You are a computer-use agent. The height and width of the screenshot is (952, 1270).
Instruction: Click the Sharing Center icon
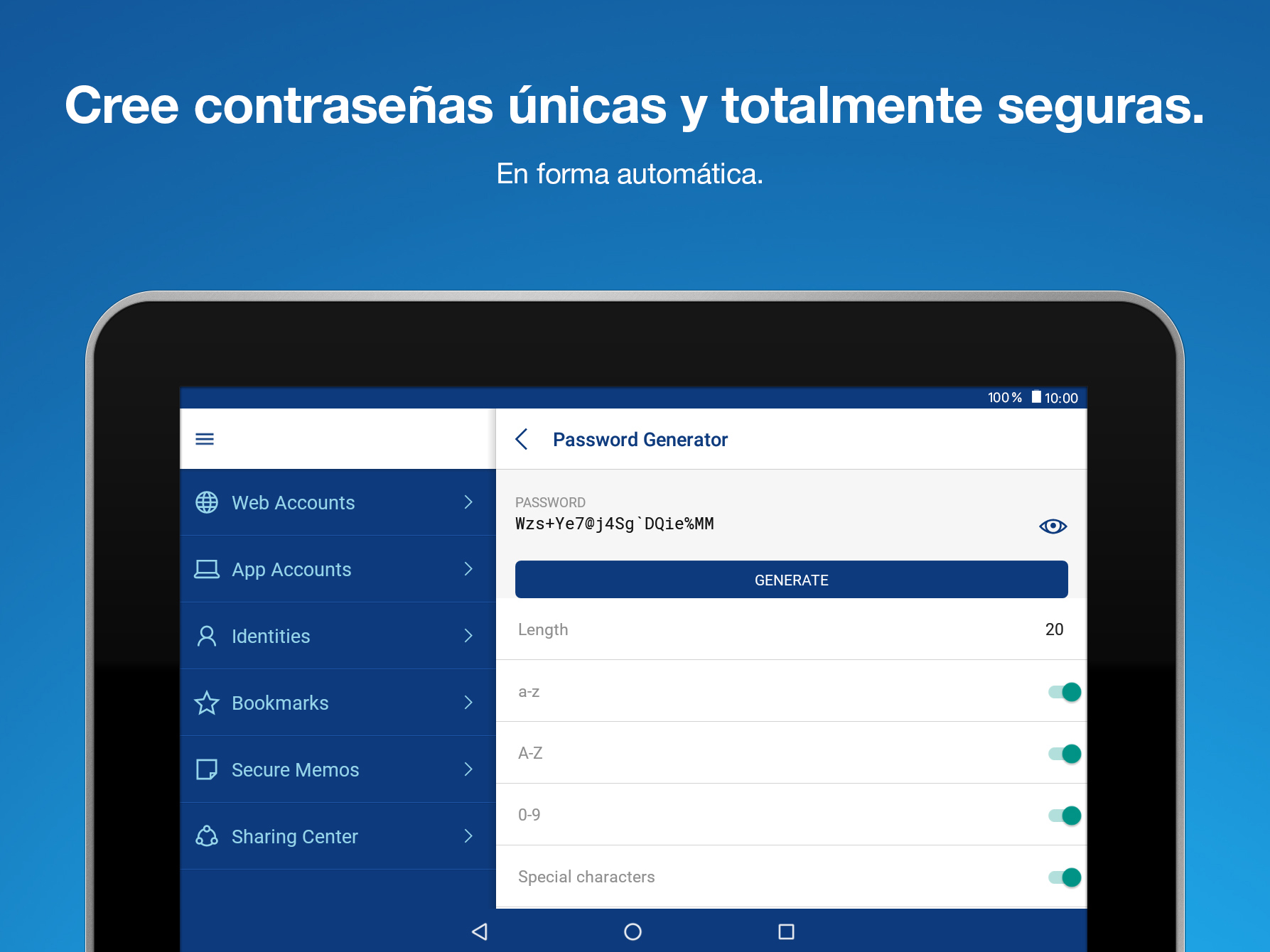(207, 836)
